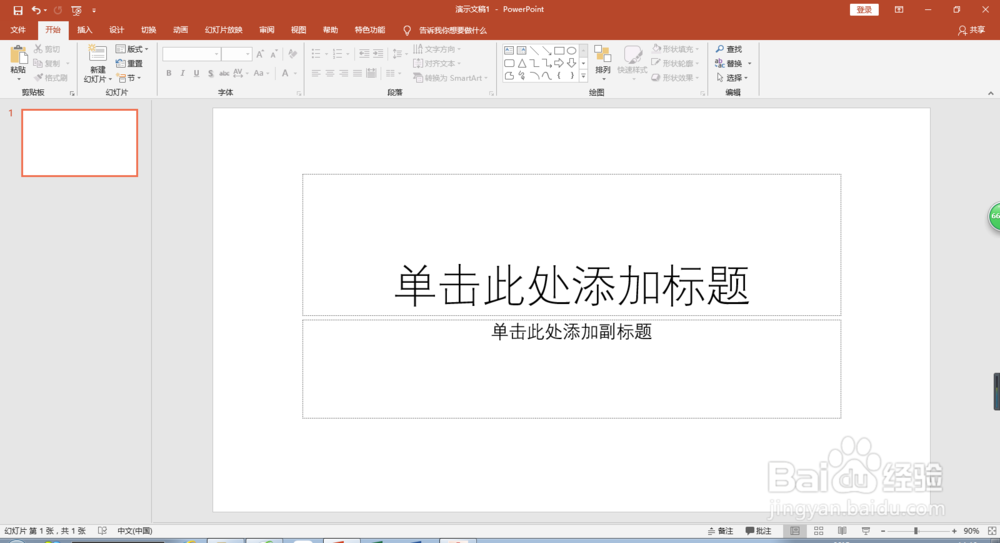Justify the paragraph text
The width and height of the screenshot is (1000, 543).
pos(358,73)
